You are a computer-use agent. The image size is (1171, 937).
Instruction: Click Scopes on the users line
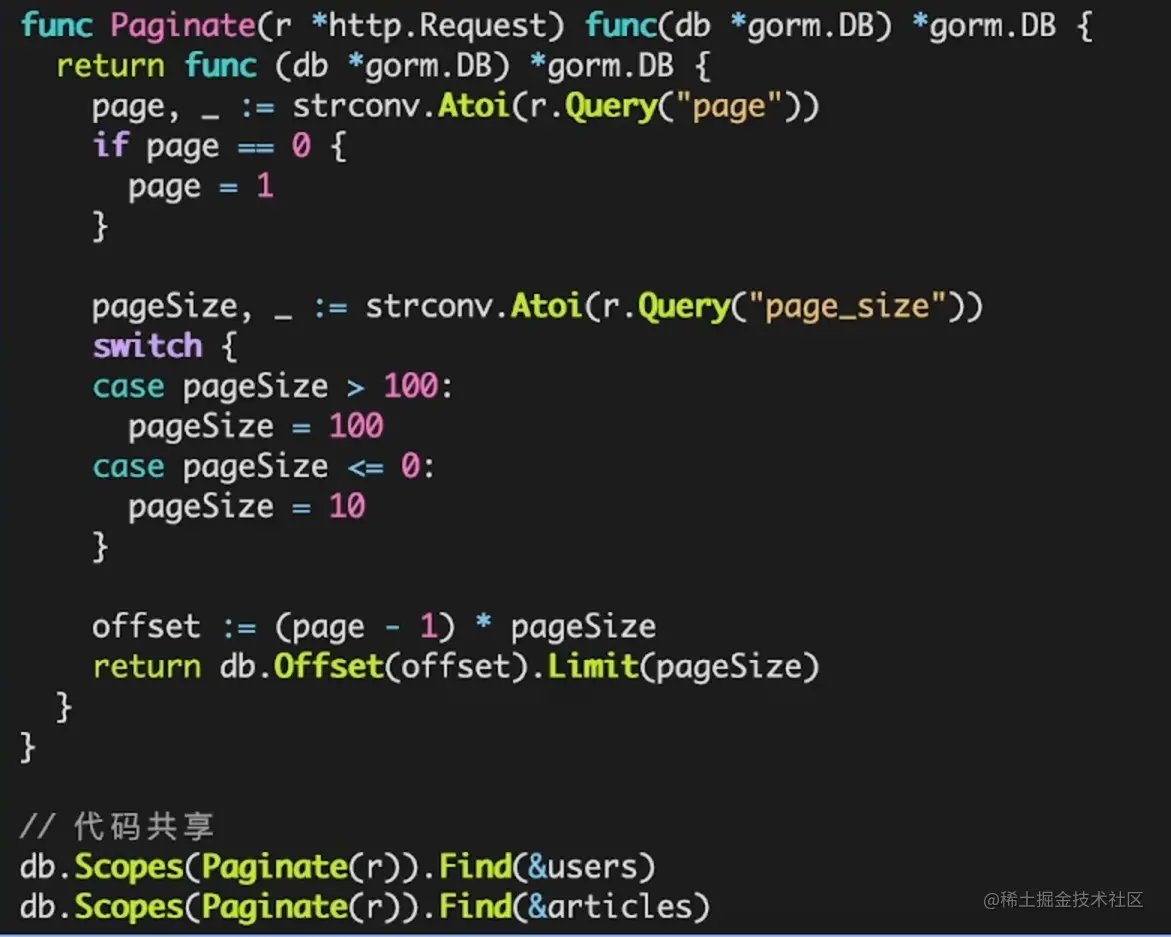point(129,867)
